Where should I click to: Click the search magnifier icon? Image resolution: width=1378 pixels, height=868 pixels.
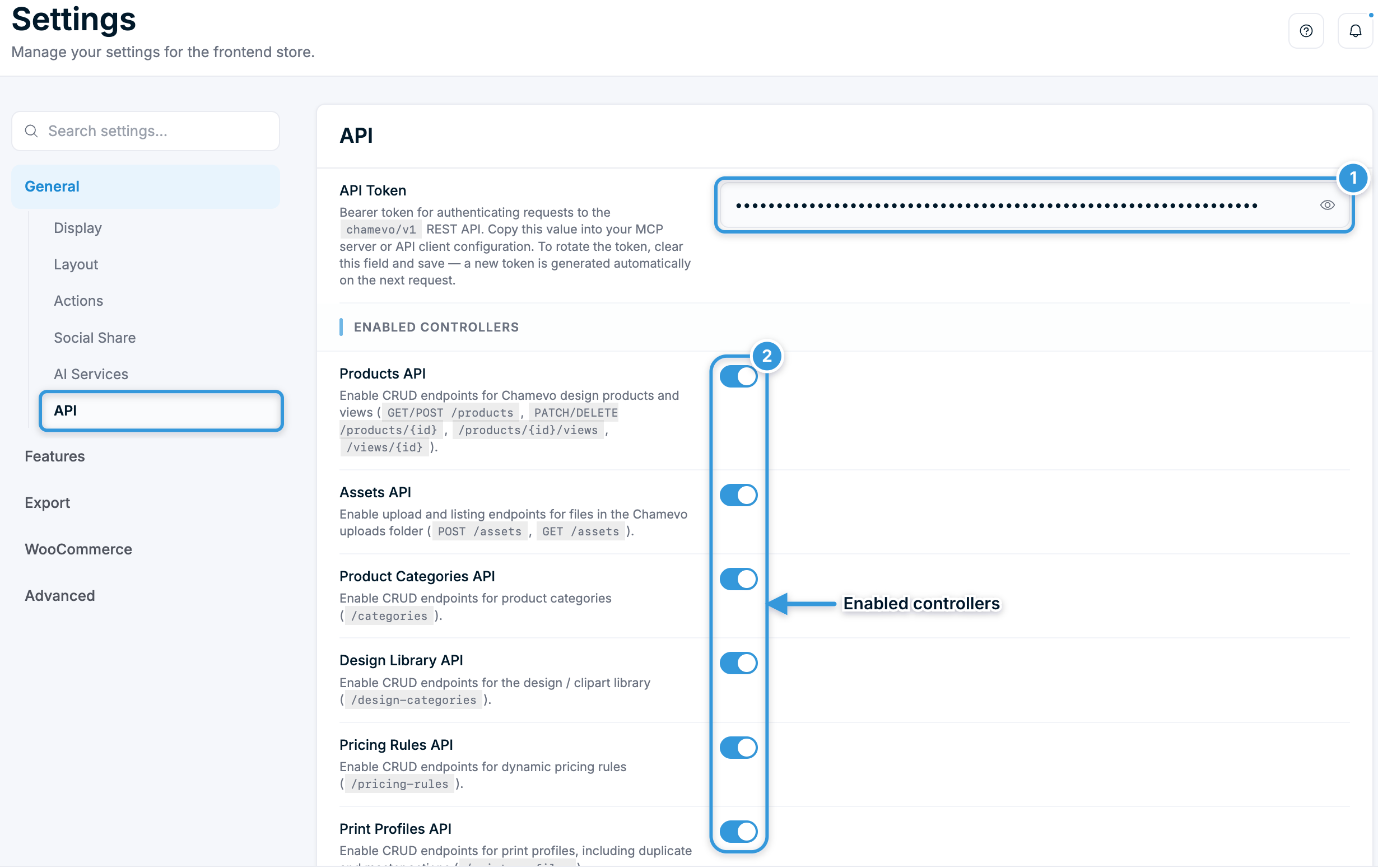[31, 131]
